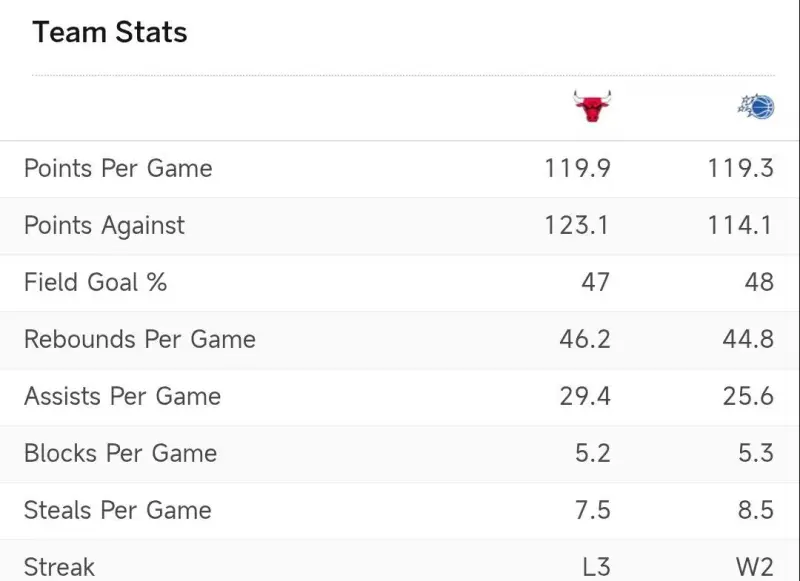Select the 25.6 assists value
The width and height of the screenshot is (800, 581).
(748, 396)
